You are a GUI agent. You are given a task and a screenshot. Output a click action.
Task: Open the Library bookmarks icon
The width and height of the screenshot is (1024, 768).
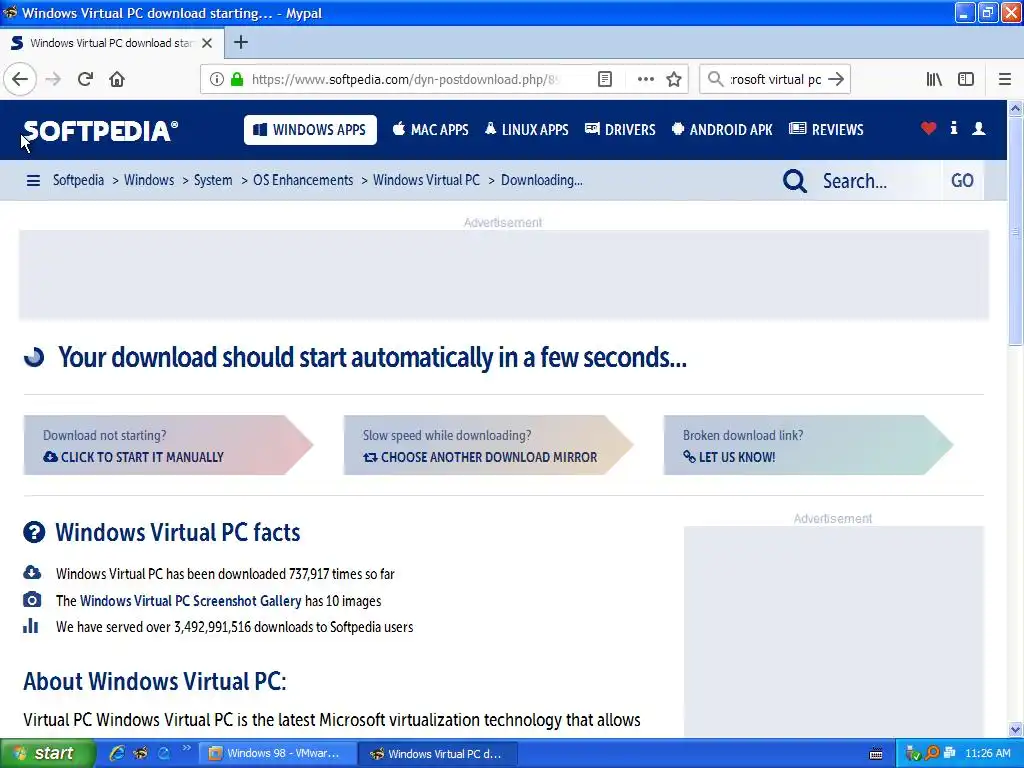coord(934,80)
